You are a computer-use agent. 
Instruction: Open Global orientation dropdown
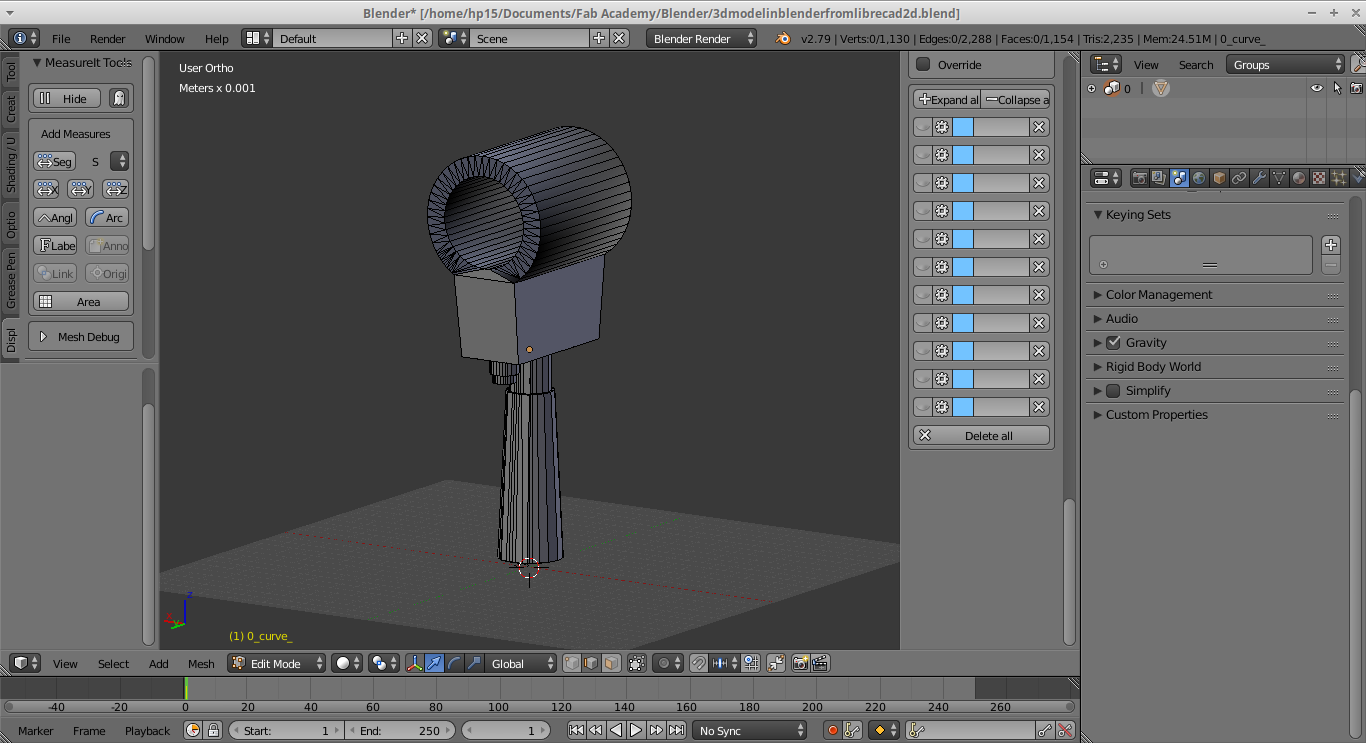tap(521, 663)
